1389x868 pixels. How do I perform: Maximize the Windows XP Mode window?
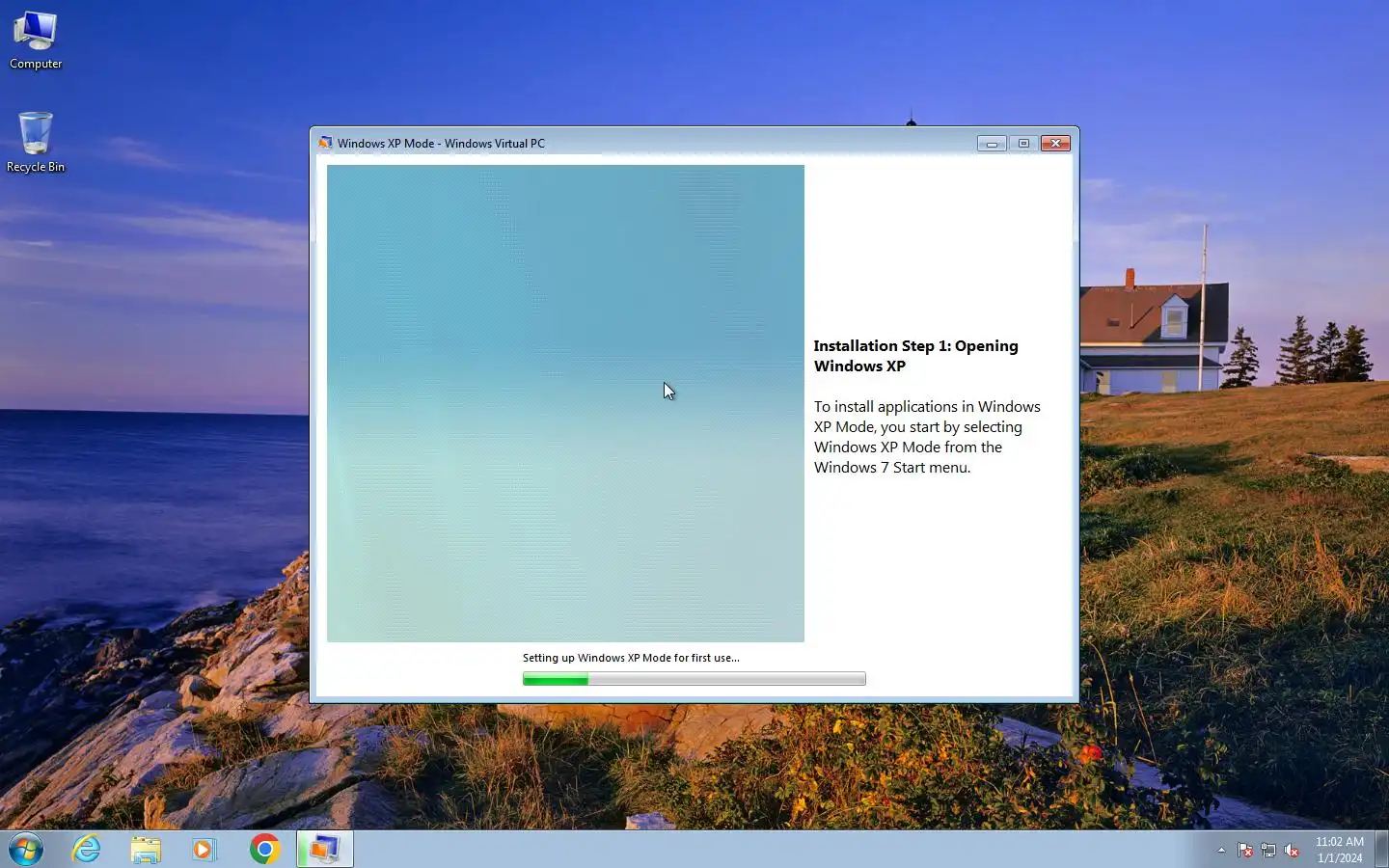tap(1023, 143)
